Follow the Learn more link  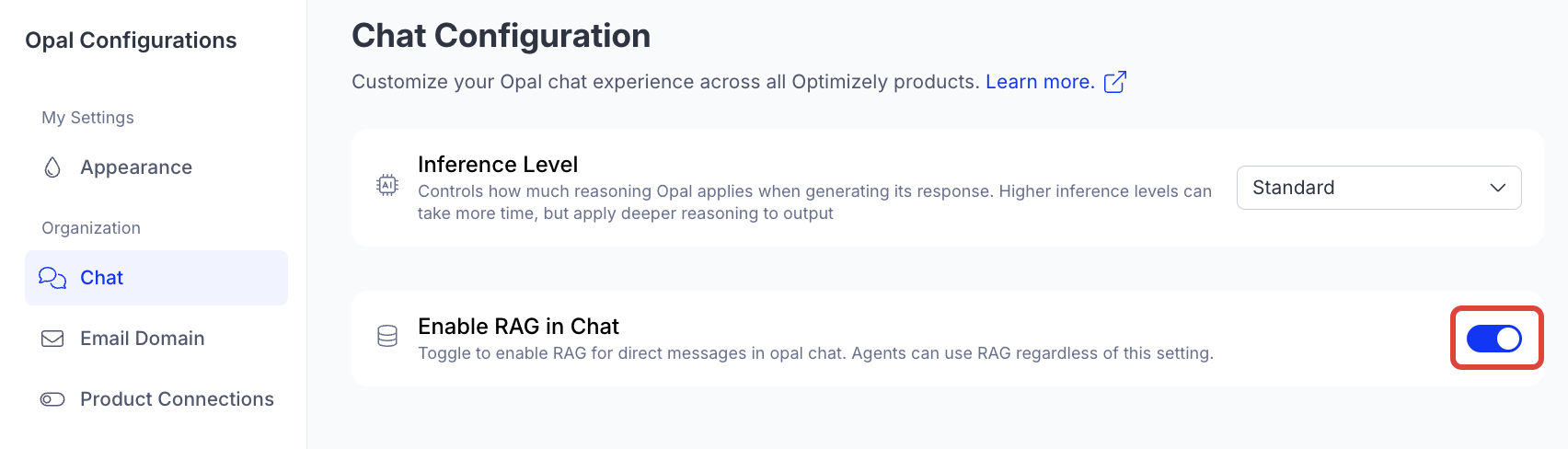coord(1040,82)
